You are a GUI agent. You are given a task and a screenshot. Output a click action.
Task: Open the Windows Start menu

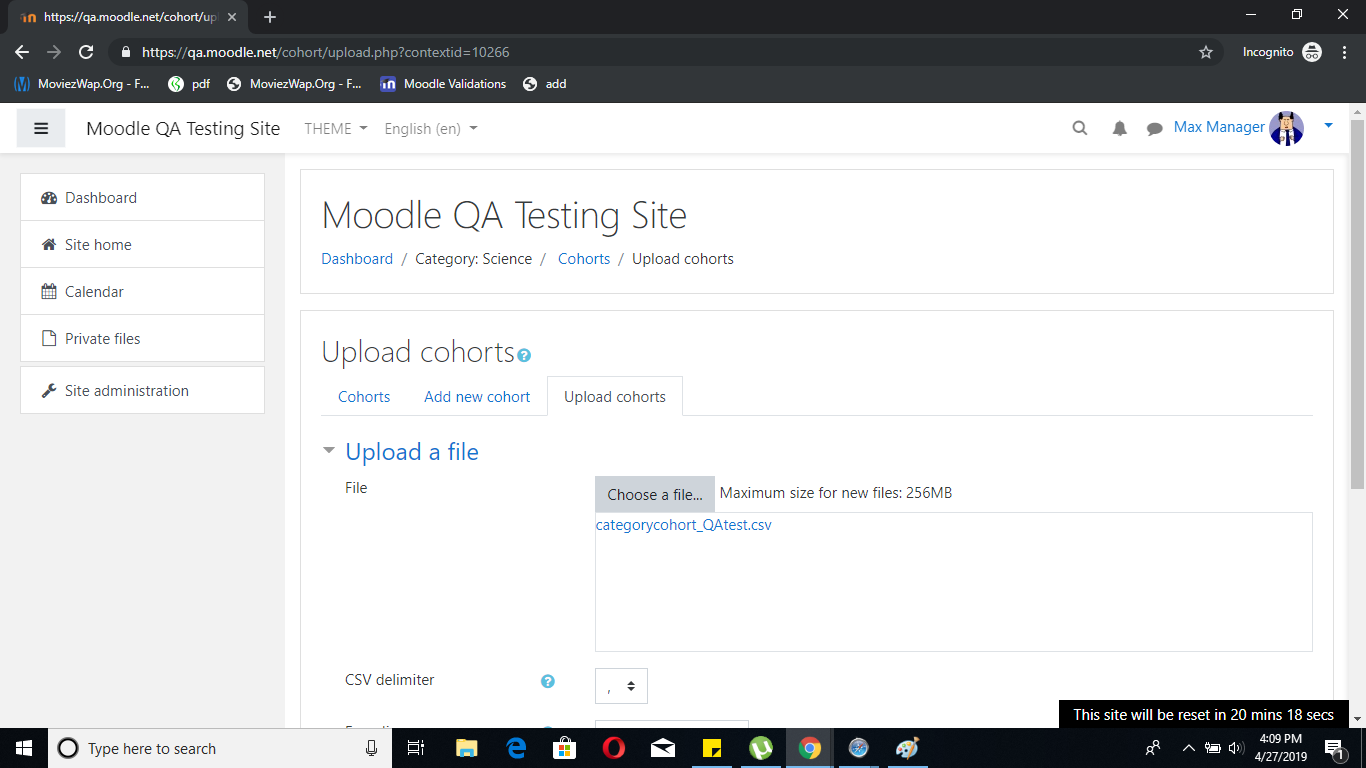pos(24,748)
